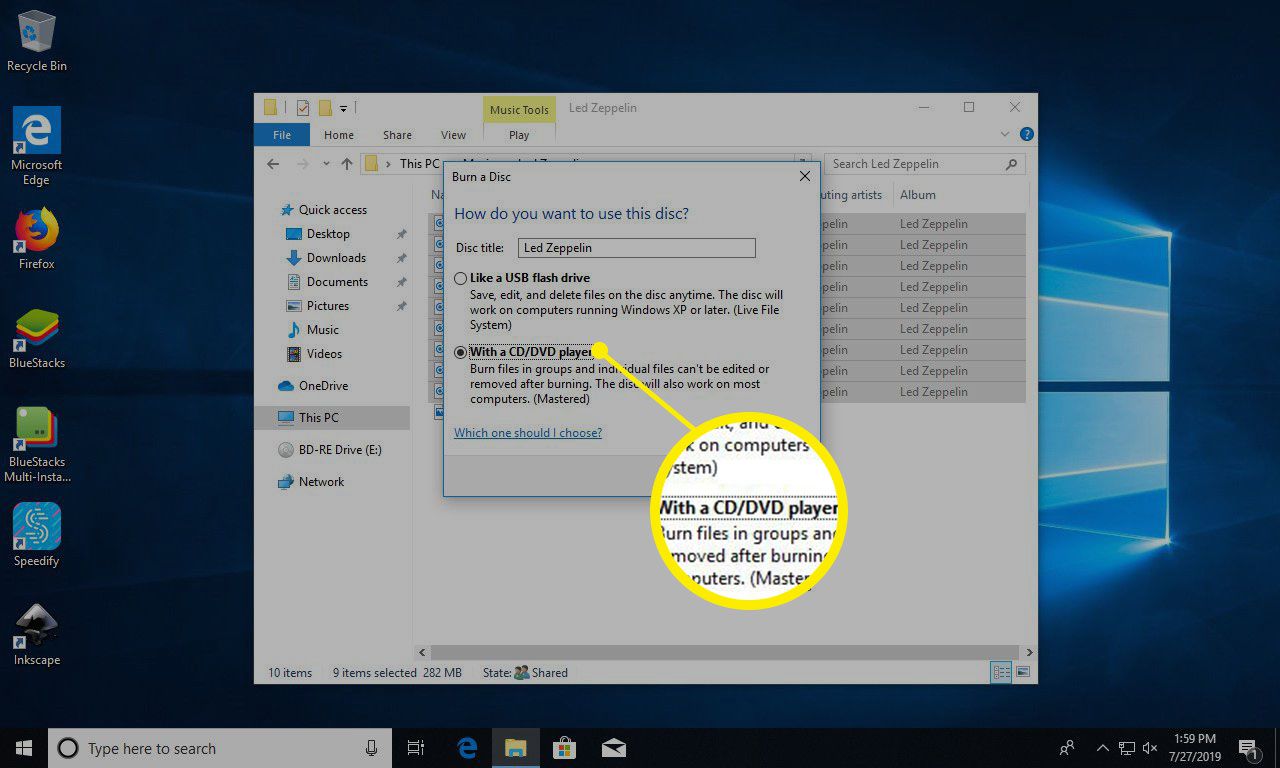Open the Mail app from taskbar

click(613, 748)
